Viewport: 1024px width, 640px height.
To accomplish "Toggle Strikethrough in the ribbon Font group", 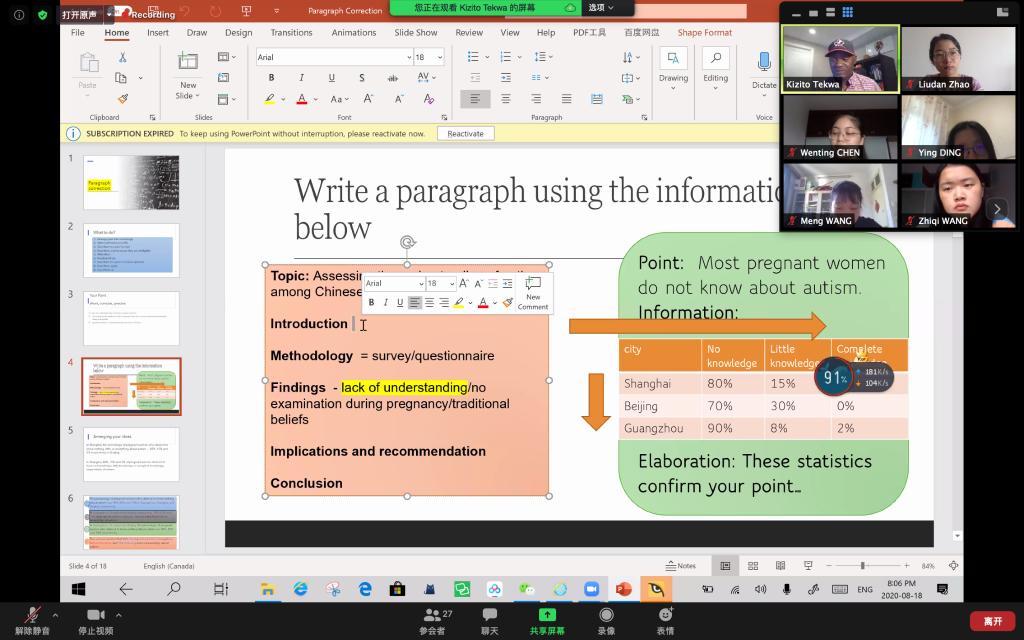I will (x=392, y=78).
